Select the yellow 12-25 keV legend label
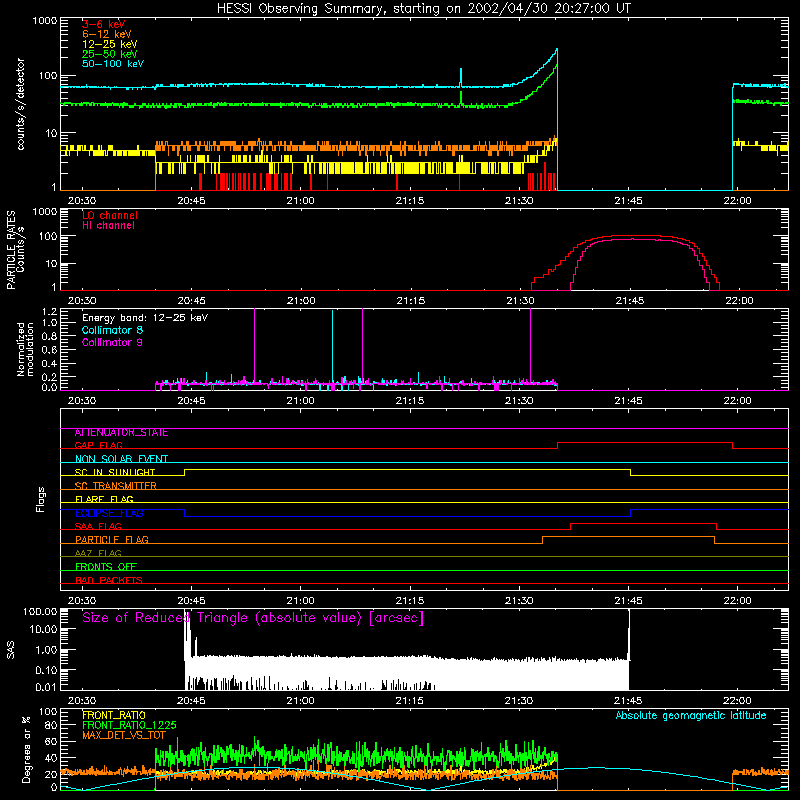The height and width of the screenshot is (800, 800). tap(110, 44)
